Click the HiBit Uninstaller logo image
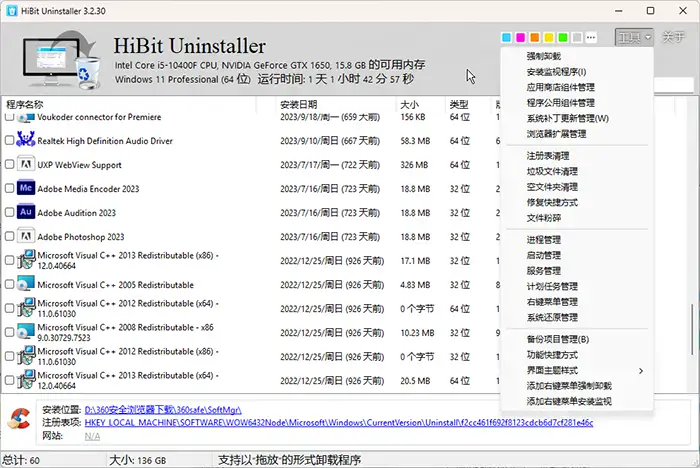This screenshot has height=468, width=700. (x=62, y=59)
